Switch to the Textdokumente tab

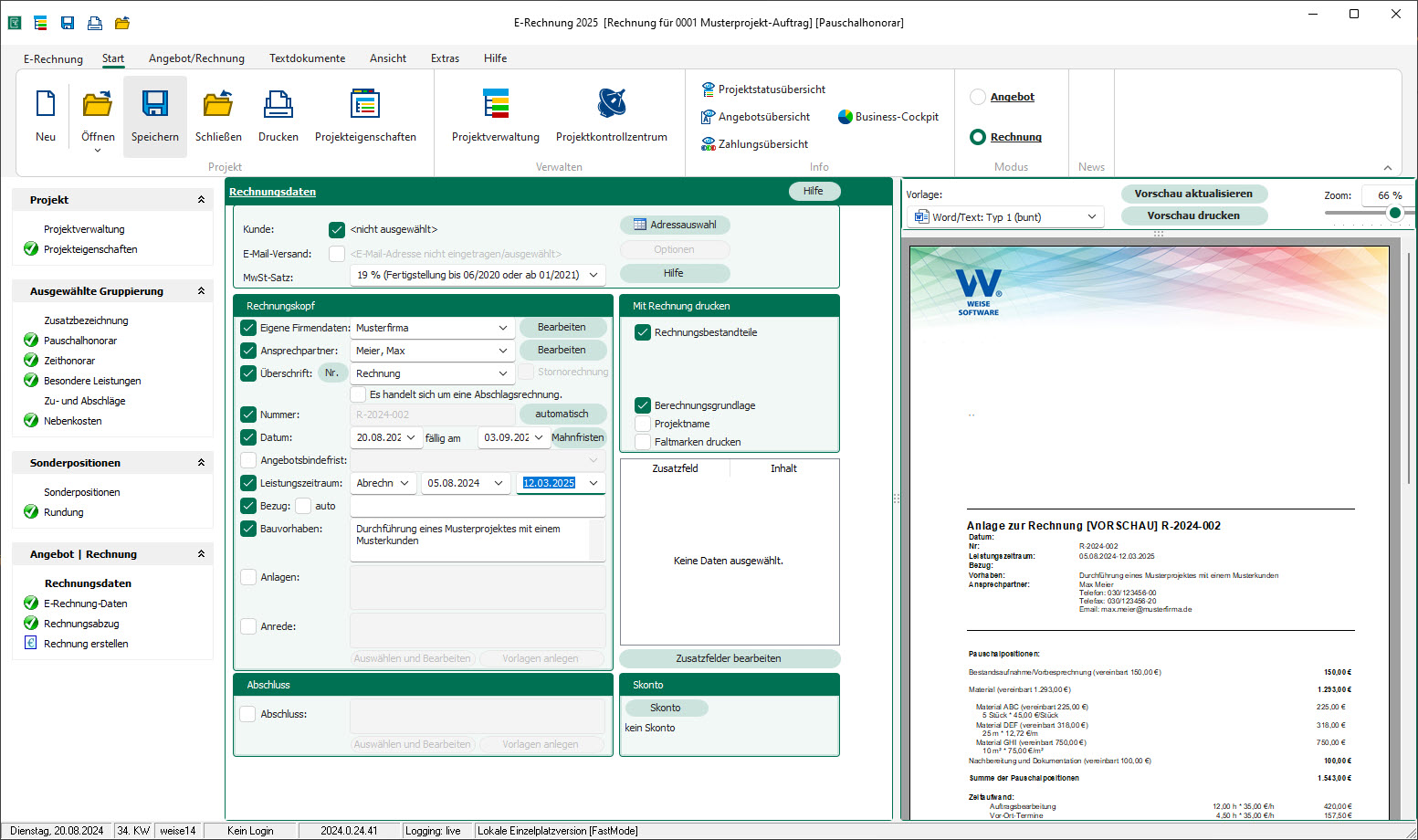(307, 58)
